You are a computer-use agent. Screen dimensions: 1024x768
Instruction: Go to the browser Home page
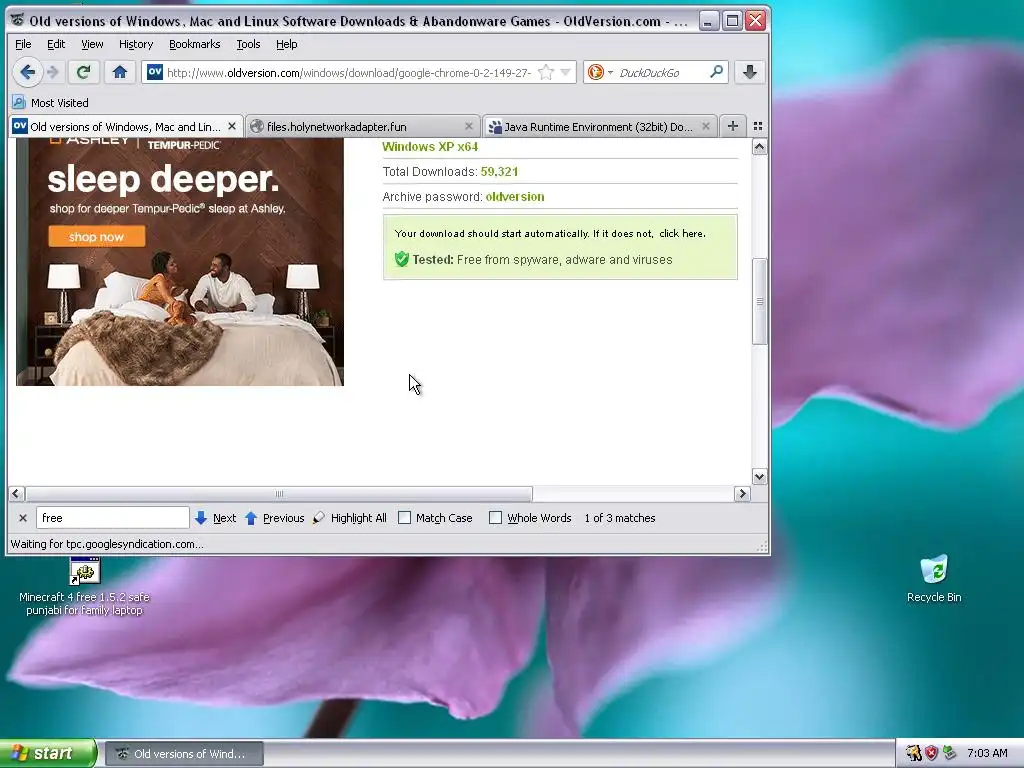(120, 72)
